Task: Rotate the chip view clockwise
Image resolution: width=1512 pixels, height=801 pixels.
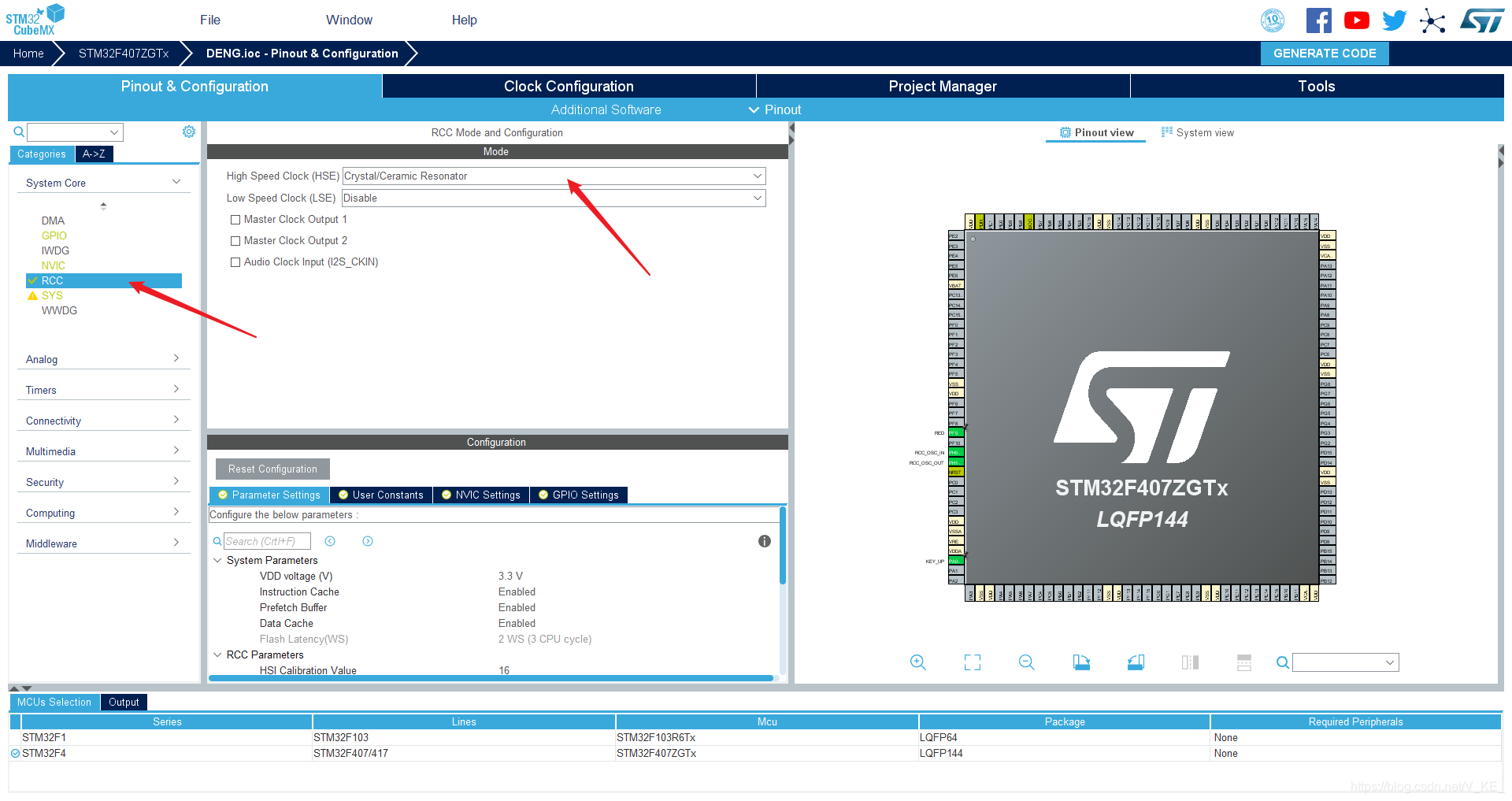Action: point(1081,662)
